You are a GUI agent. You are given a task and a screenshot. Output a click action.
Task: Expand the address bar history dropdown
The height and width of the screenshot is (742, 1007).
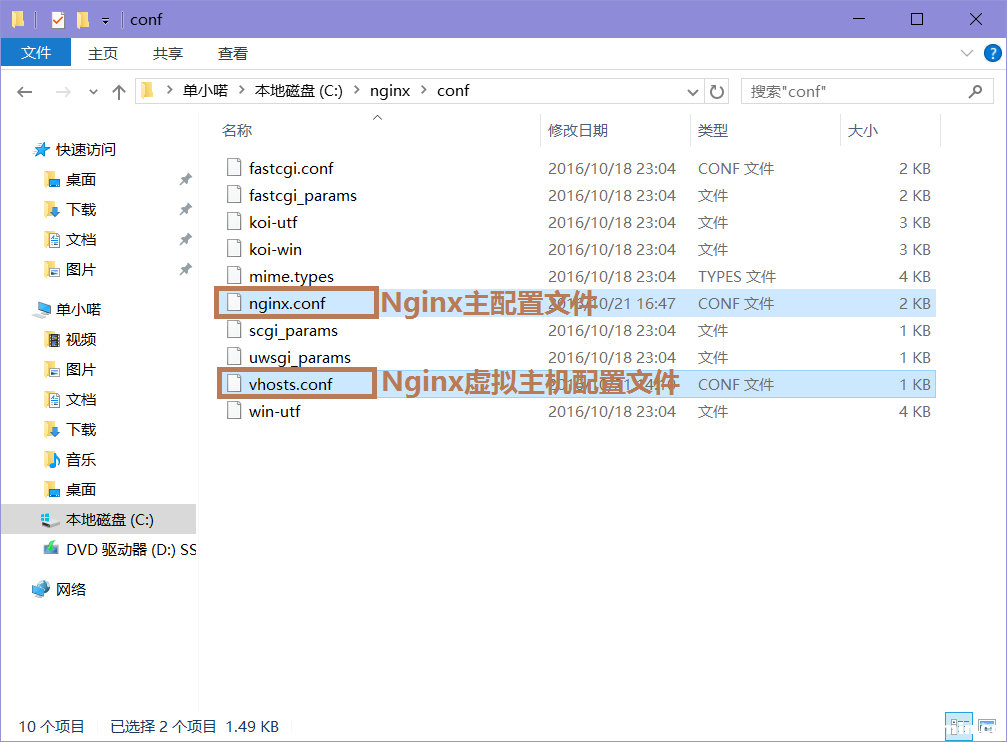(693, 92)
